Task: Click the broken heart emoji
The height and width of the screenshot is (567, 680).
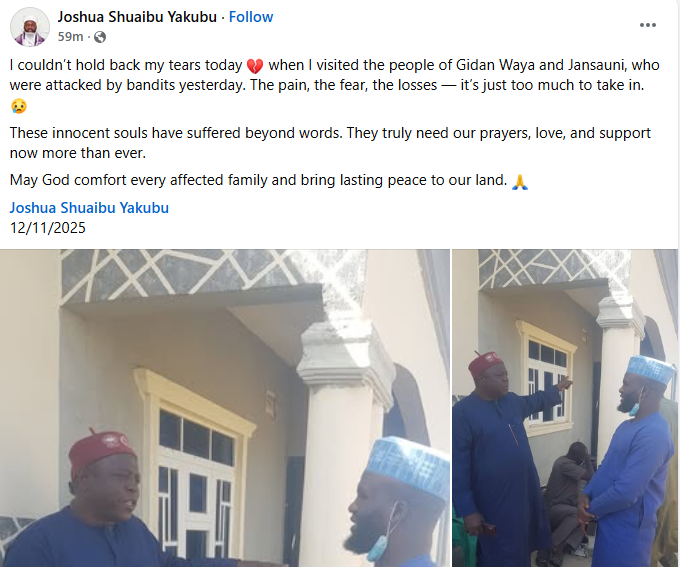Action: point(255,66)
